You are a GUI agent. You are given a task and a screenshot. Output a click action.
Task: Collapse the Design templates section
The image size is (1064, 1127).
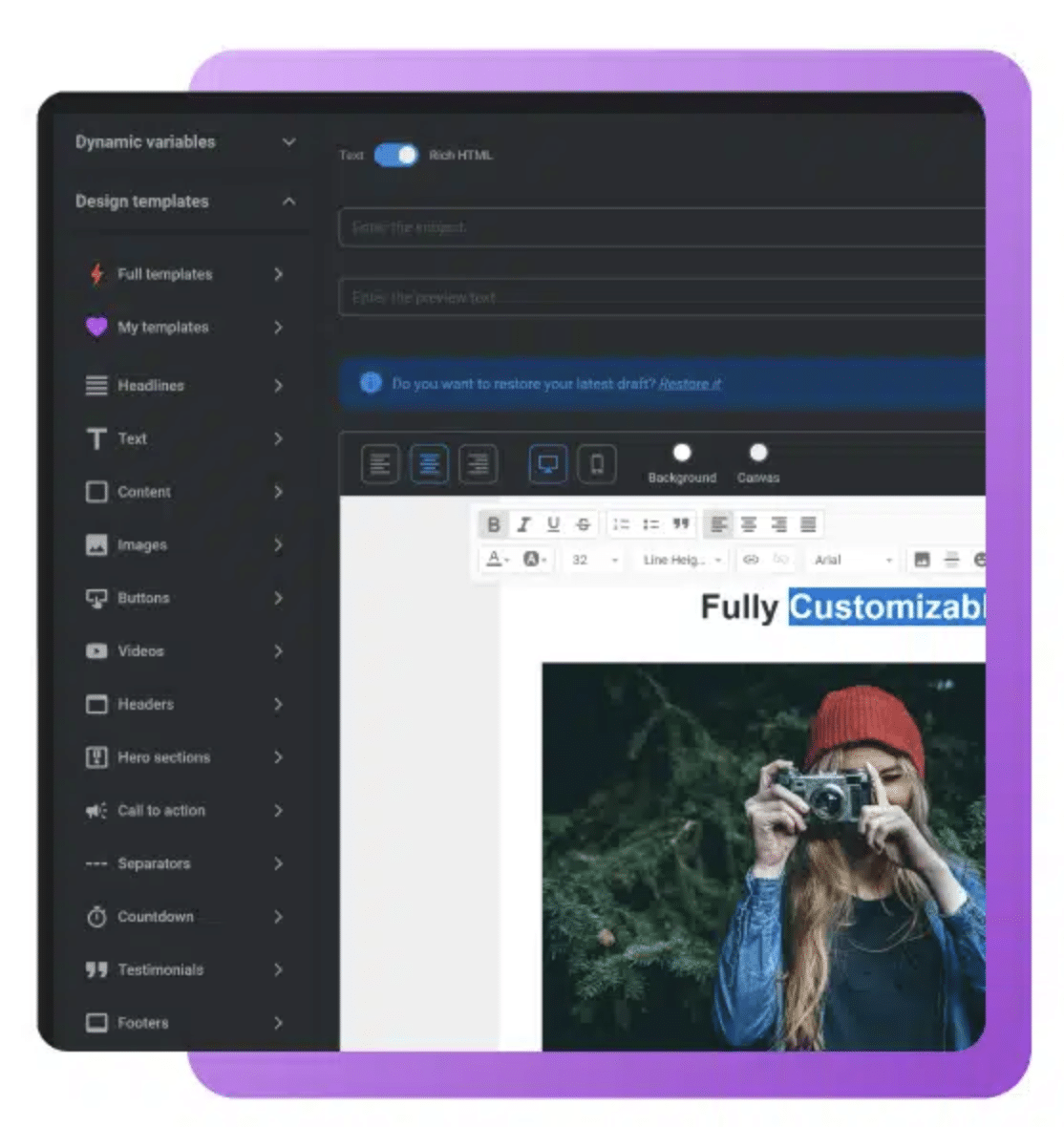(x=288, y=202)
